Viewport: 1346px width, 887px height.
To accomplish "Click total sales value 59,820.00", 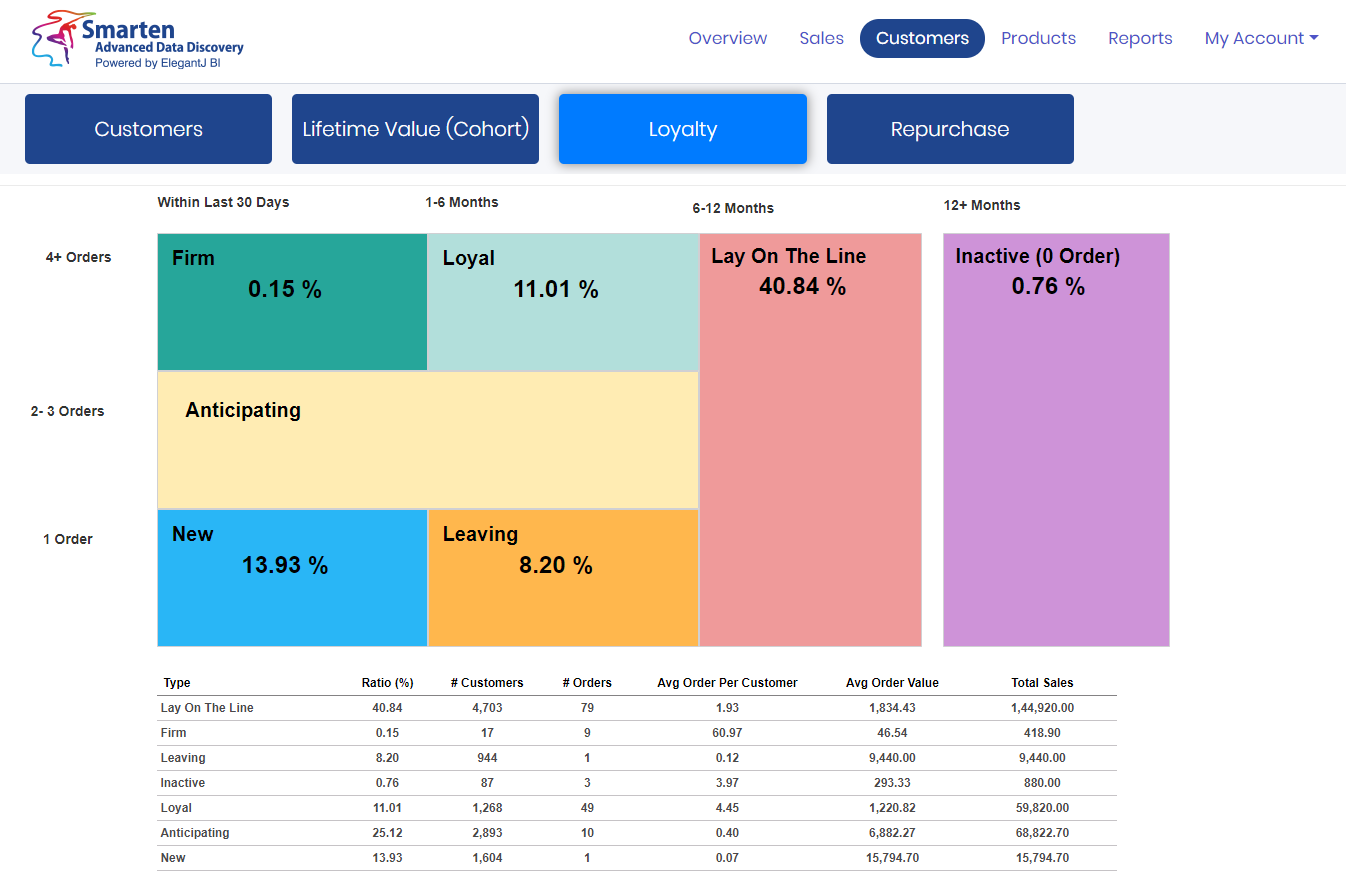I will pyautogui.click(x=1042, y=808).
